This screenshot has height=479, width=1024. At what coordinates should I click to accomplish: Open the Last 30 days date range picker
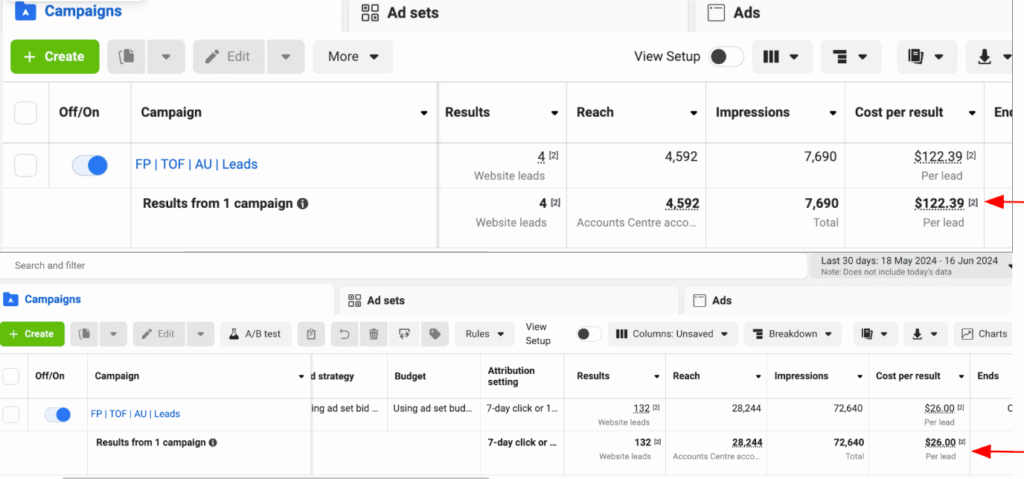pos(909,265)
